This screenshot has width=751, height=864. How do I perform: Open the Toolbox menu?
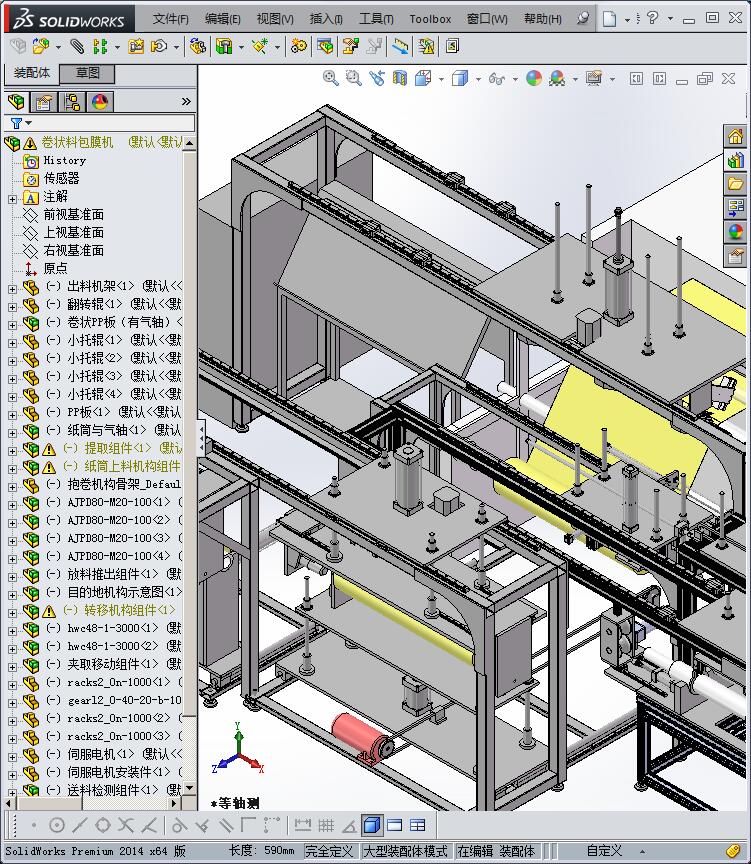click(430, 19)
